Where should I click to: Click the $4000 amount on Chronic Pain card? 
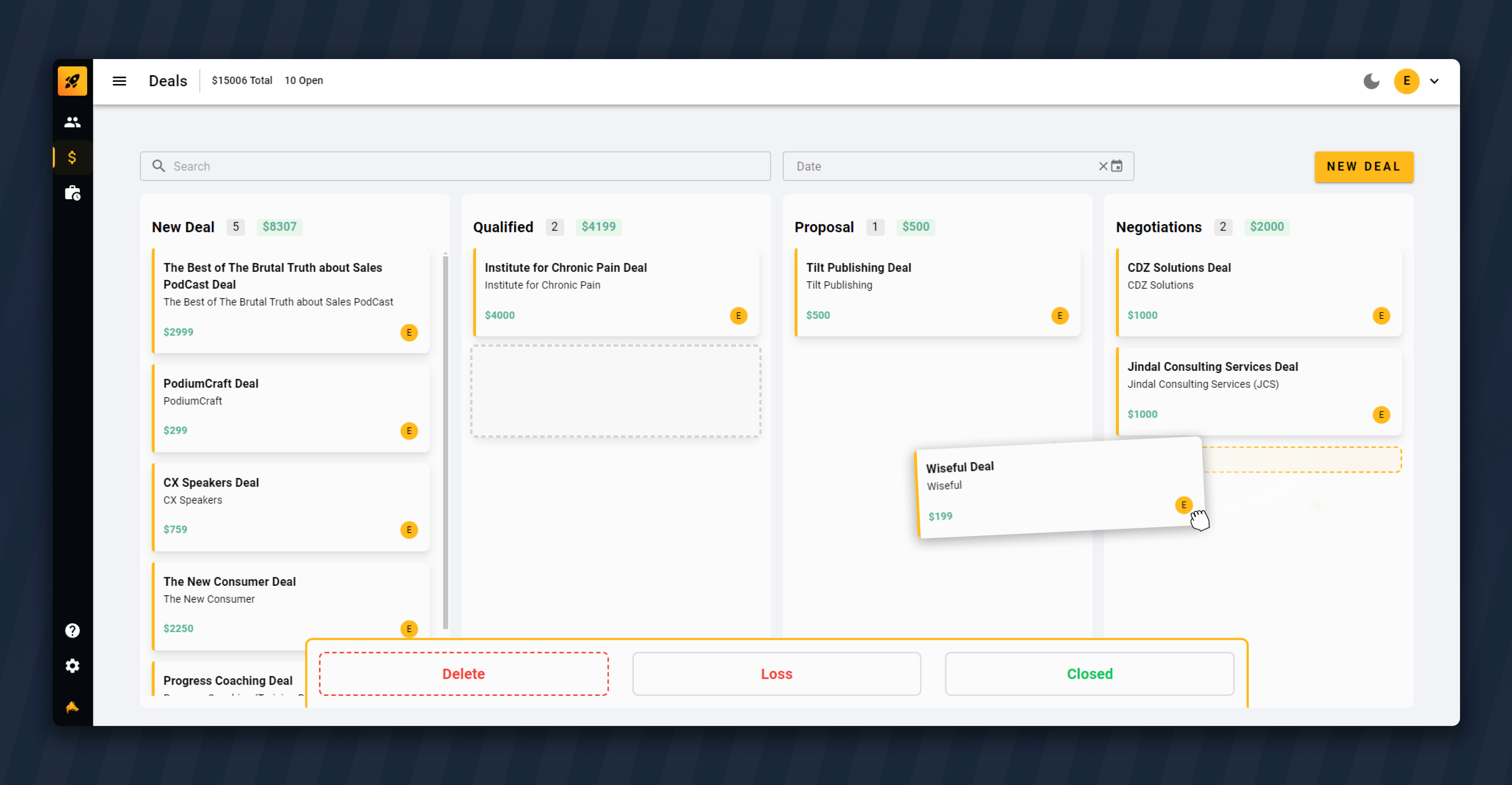pyautogui.click(x=500, y=316)
